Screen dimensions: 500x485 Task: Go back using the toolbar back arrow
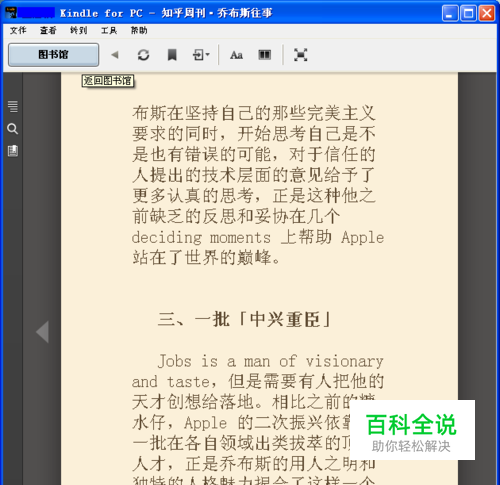pyautogui.click(x=115, y=55)
